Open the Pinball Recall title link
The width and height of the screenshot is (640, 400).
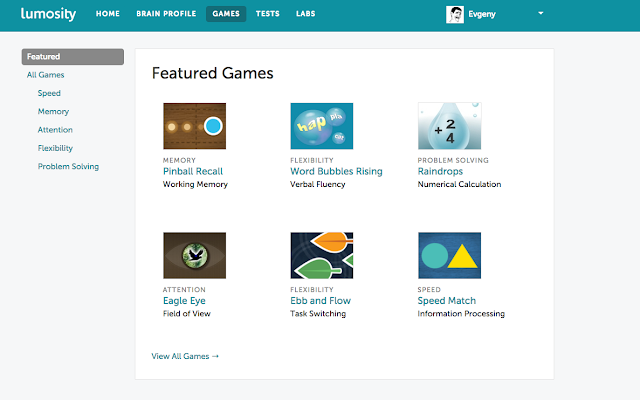click(193, 171)
